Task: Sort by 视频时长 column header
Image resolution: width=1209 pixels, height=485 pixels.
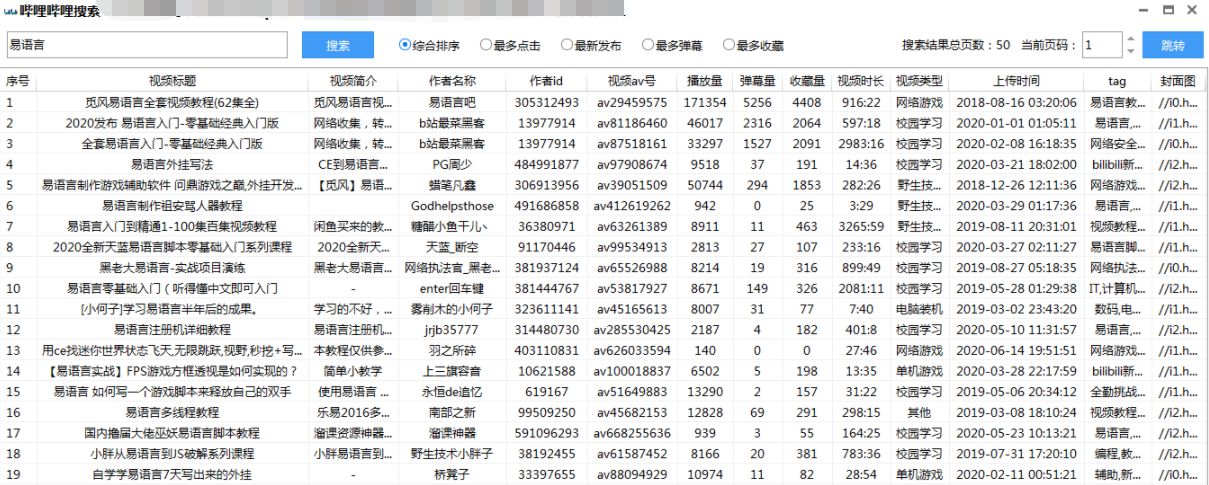Action: 861,81
